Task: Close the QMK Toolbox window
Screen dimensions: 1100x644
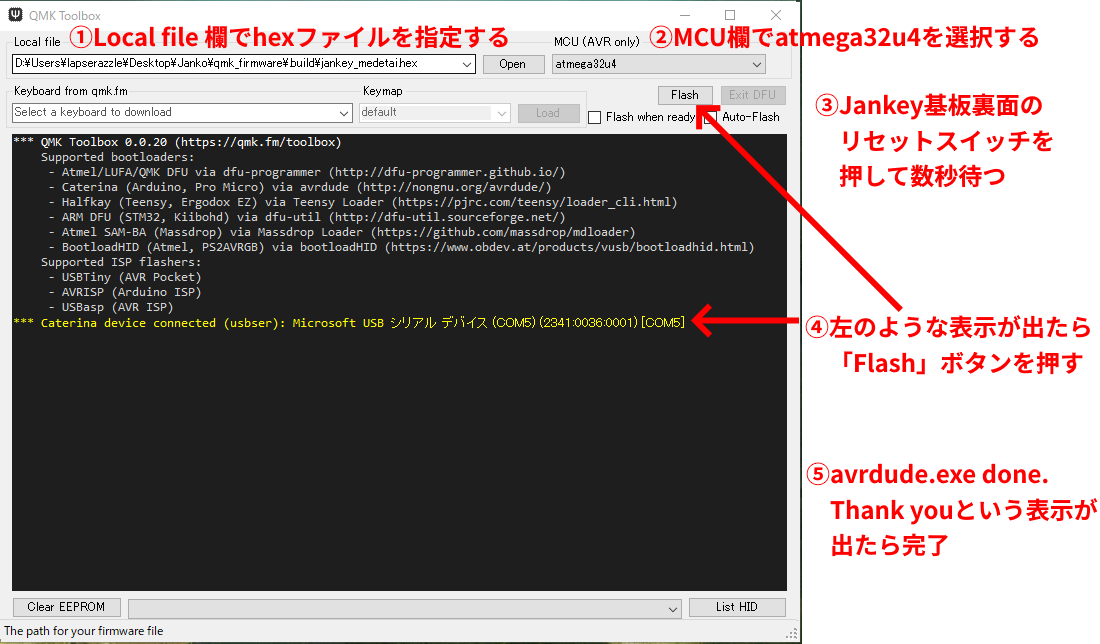Action: coord(776,16)
